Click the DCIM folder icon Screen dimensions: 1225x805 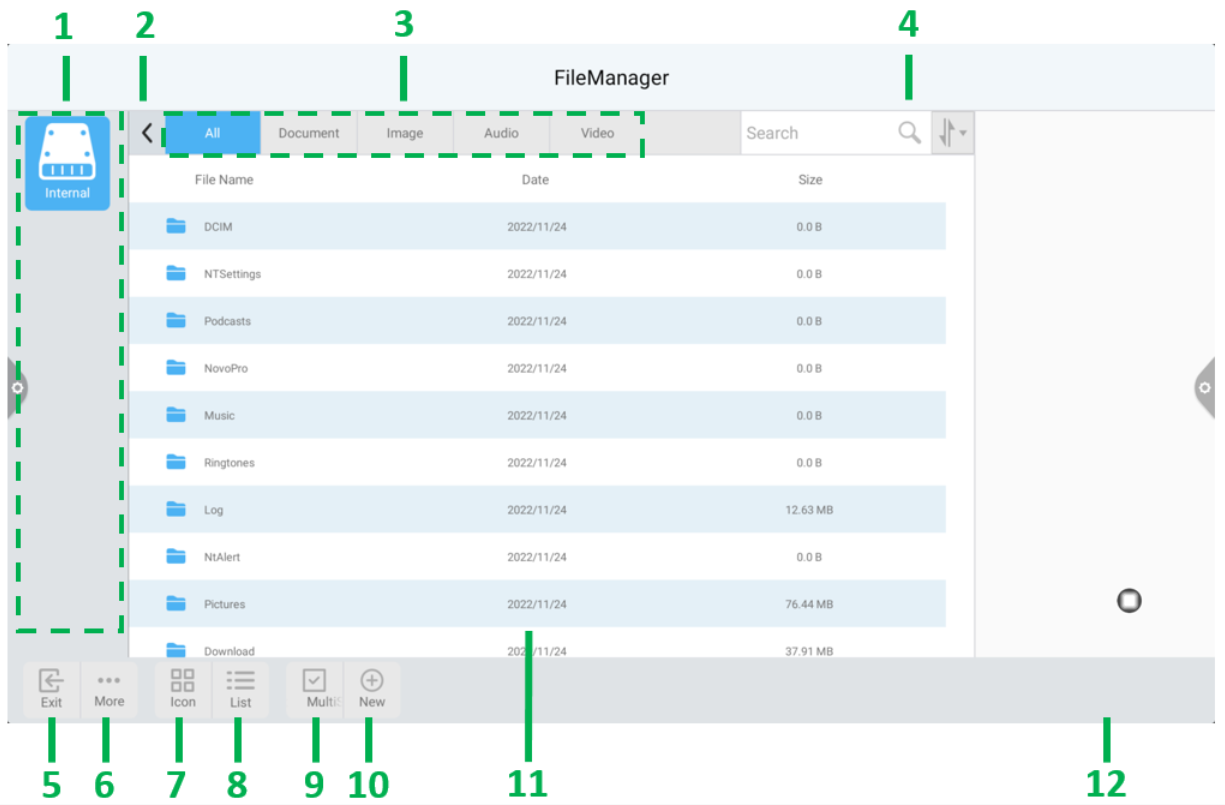176,226
